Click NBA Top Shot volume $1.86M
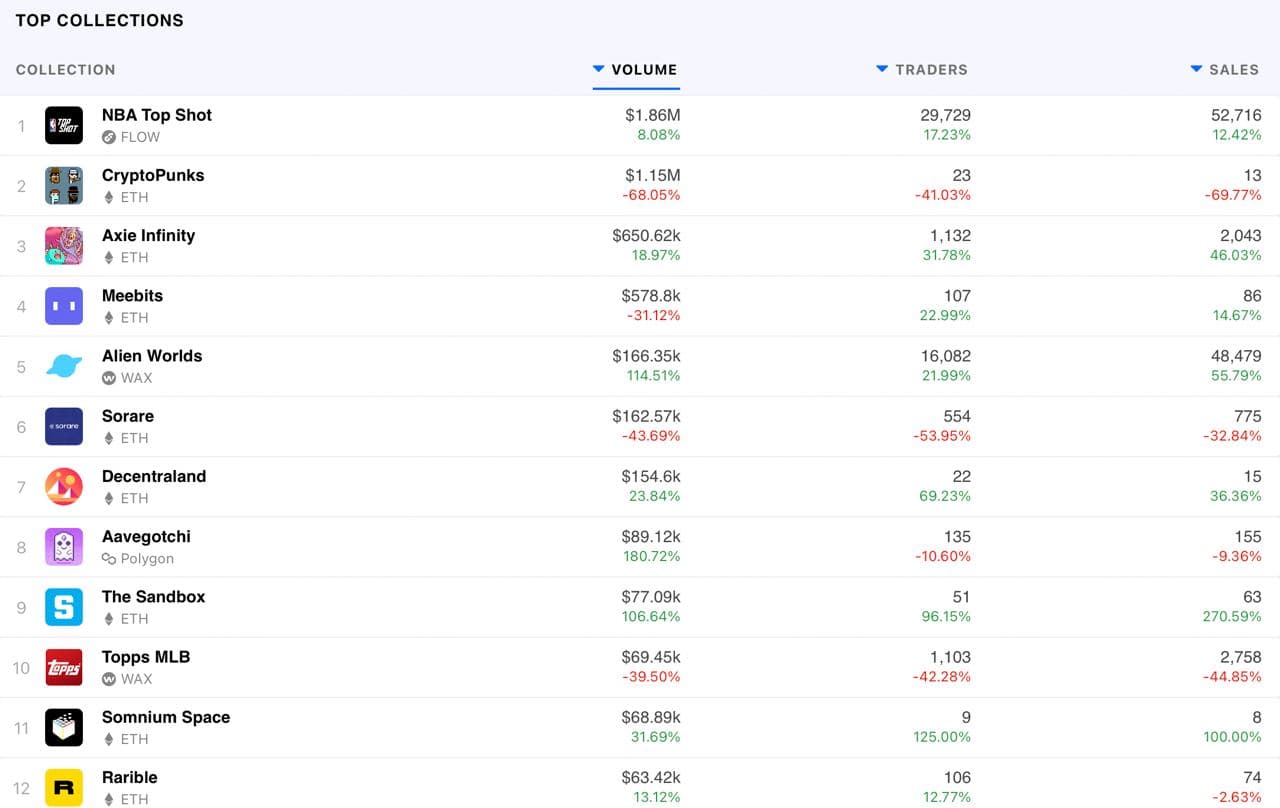Screen dimensions: 1280x808 653,115
